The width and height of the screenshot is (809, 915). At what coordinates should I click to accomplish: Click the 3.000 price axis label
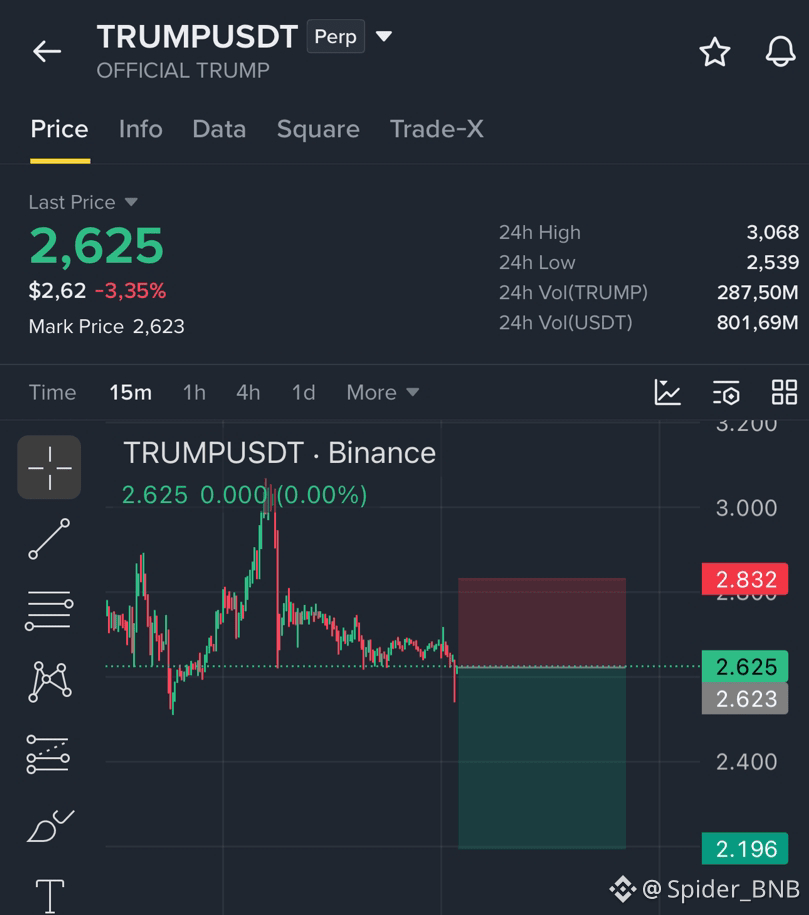(x=747, y=508)
